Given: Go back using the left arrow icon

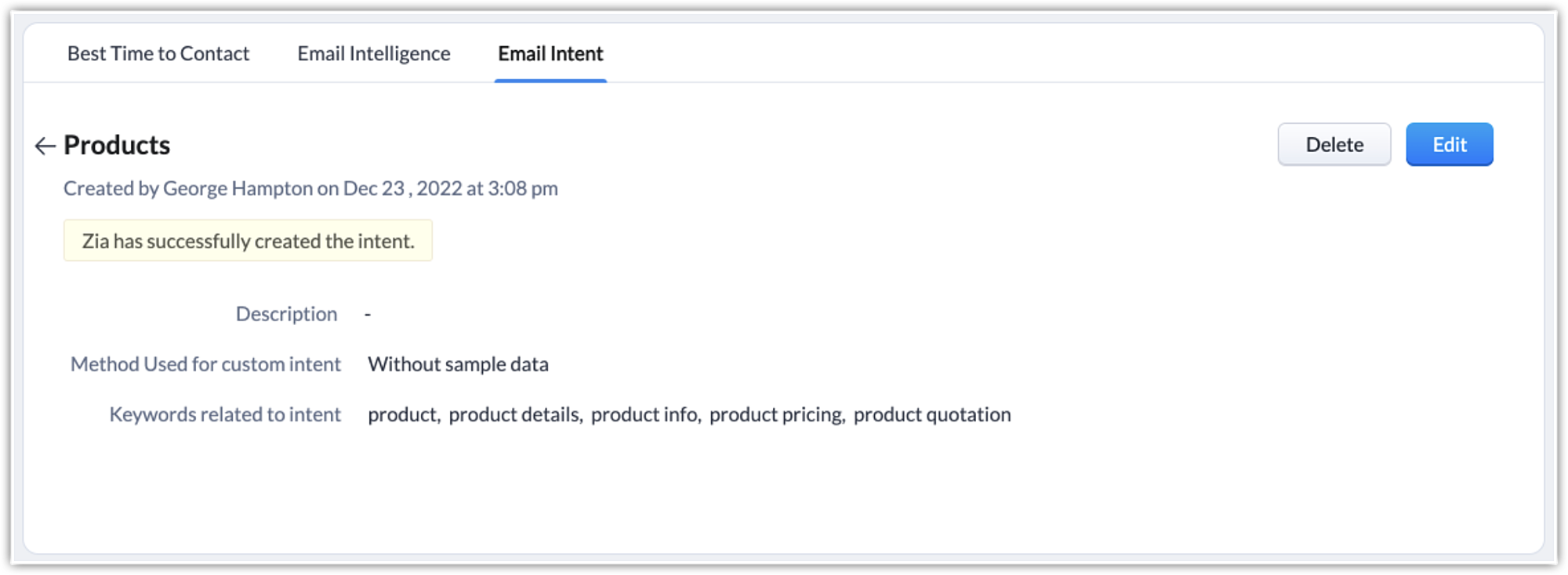Looking at the screenshot, I should (45, 146).
